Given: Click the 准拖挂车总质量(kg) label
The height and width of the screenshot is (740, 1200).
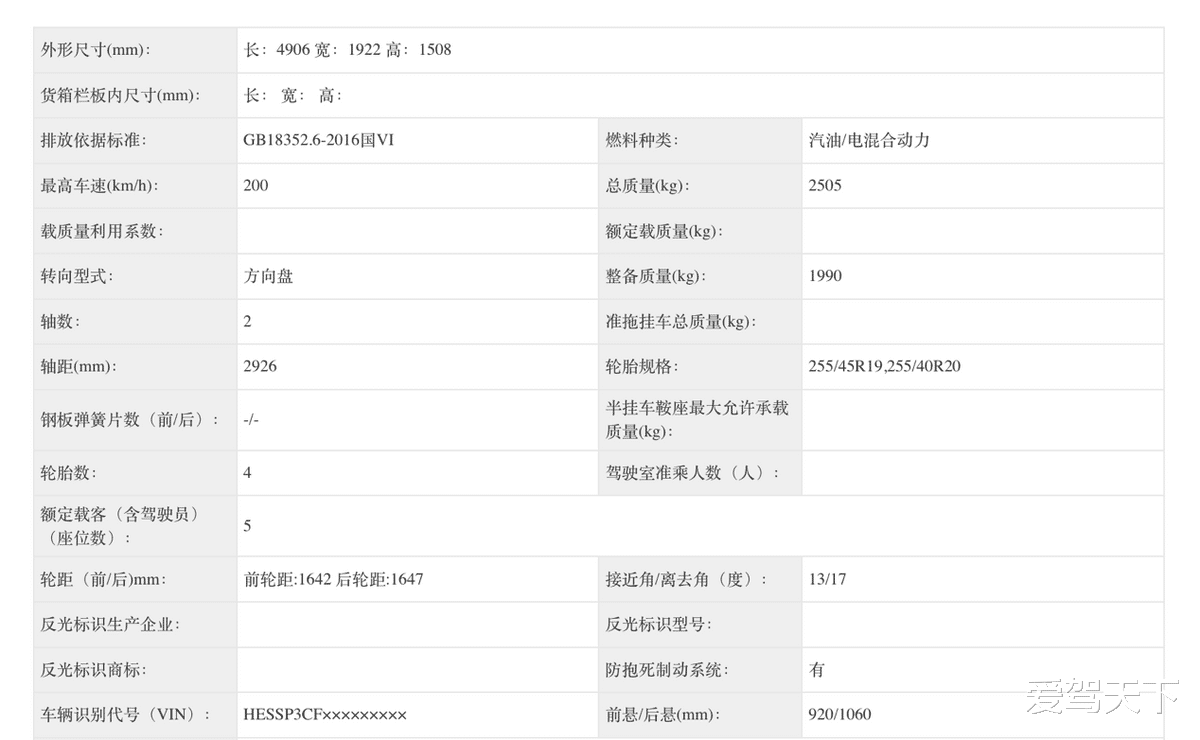Looking at the screenshot, I should (680, 322).
